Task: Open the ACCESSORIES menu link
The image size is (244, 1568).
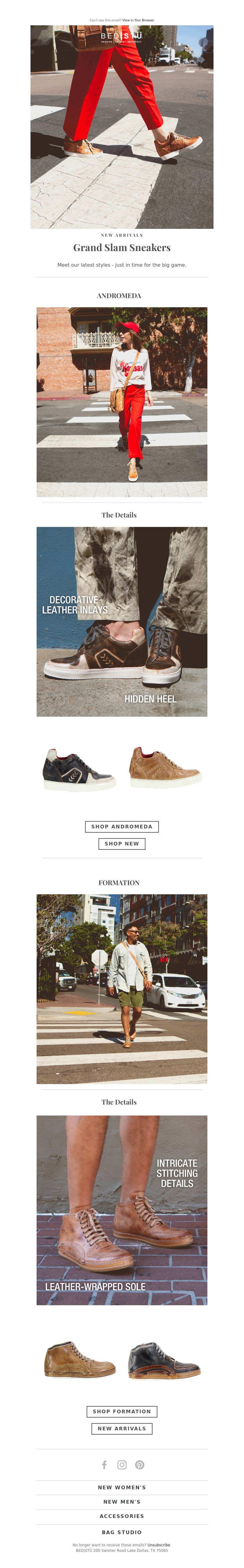Action: (122, 1516)
